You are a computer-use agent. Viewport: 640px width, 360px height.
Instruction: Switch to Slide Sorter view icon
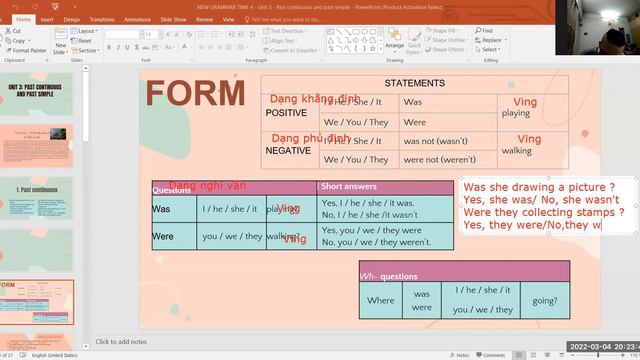(x=533, y=355)
